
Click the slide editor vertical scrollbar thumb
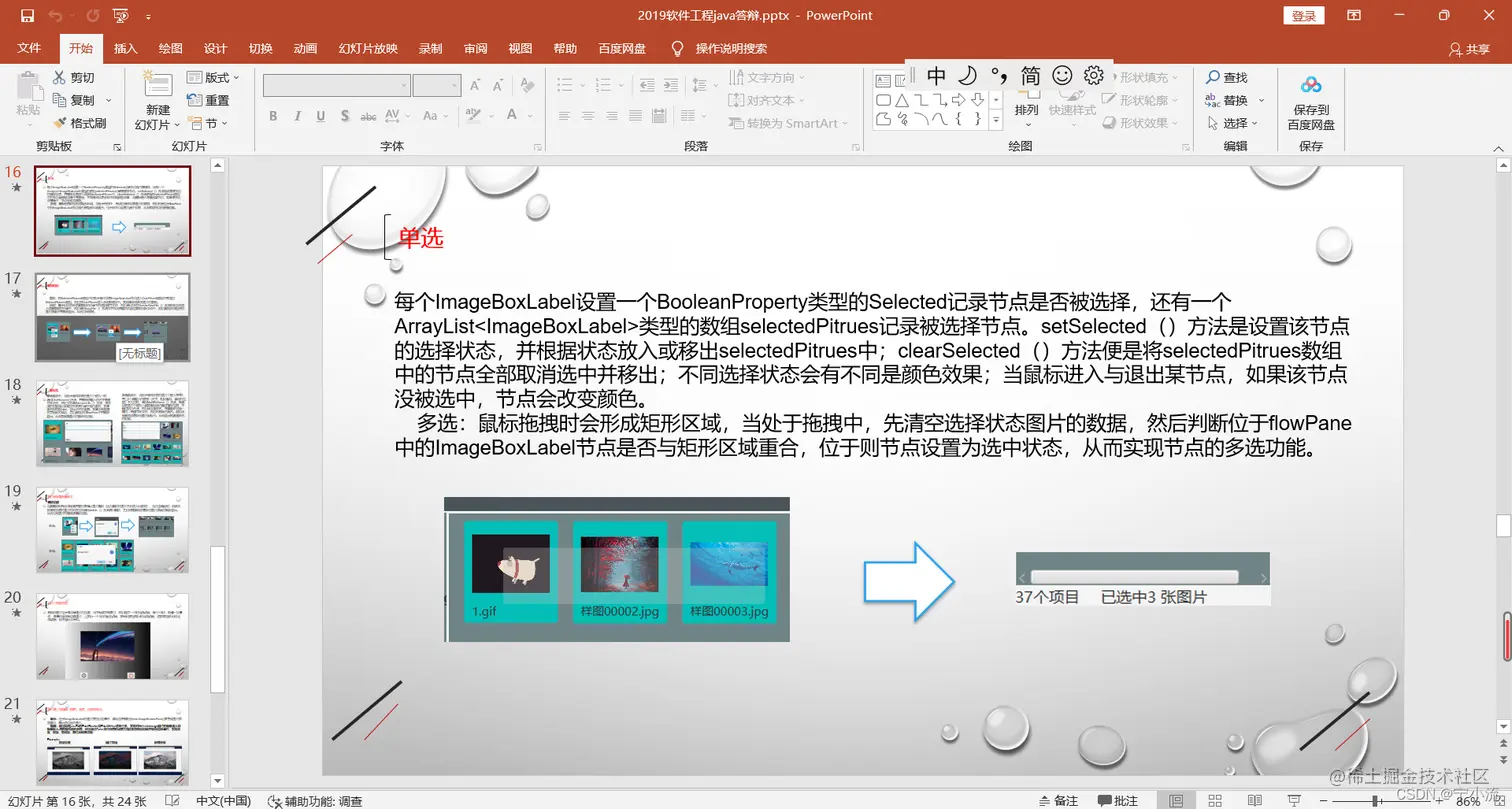click(x=1502, y=526)
